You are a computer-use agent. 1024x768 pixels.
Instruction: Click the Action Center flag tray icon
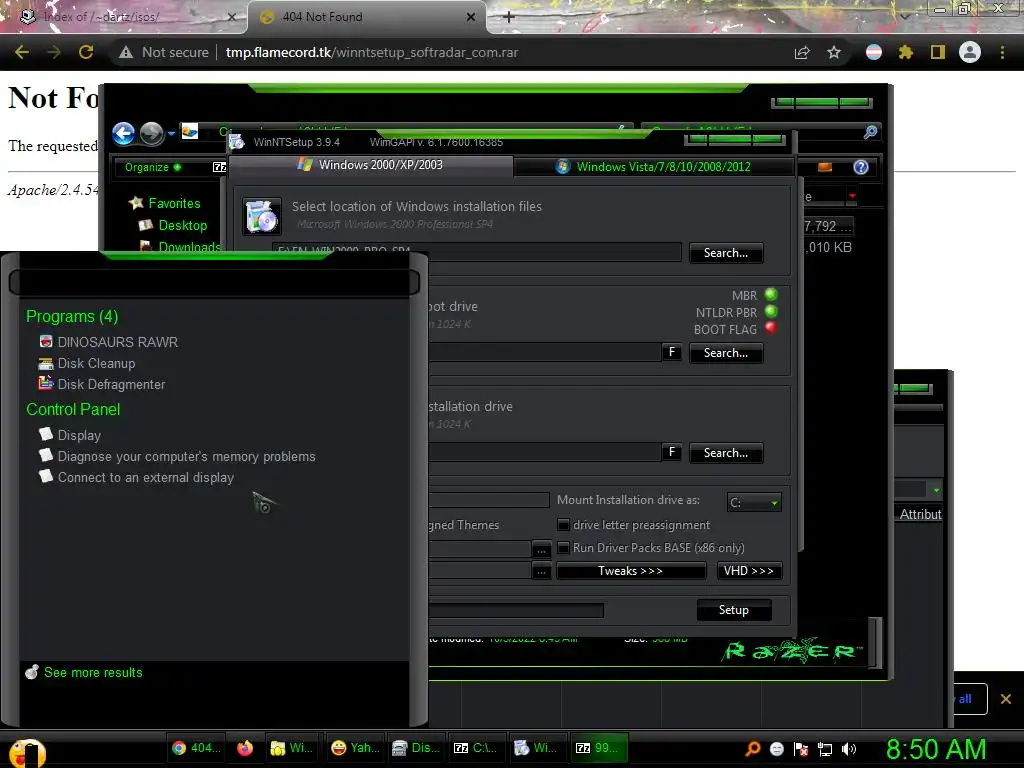(801, 749)
